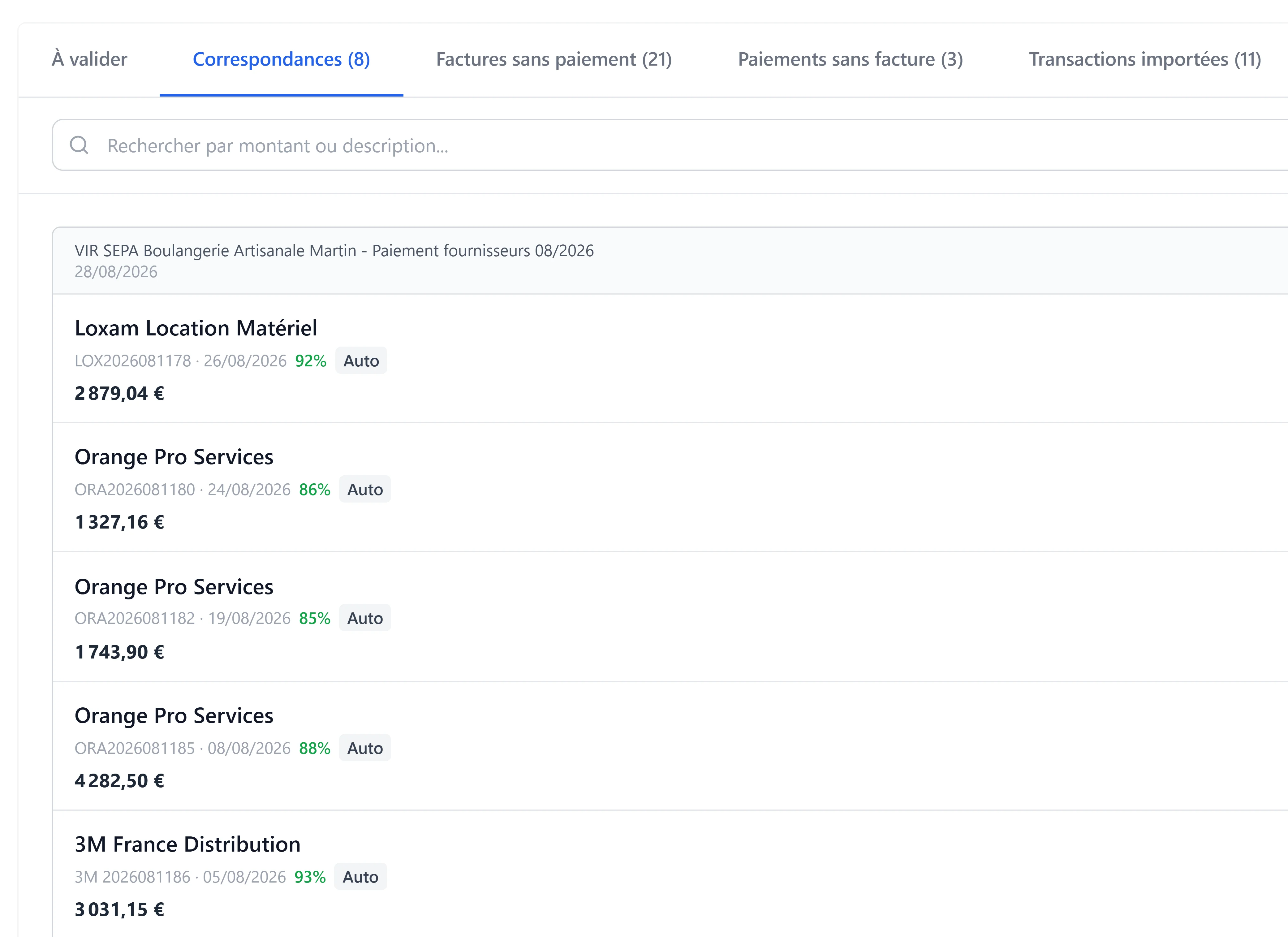Click invoice reference LOX2026081178
Screen dimensions: 1288x937
133,361
